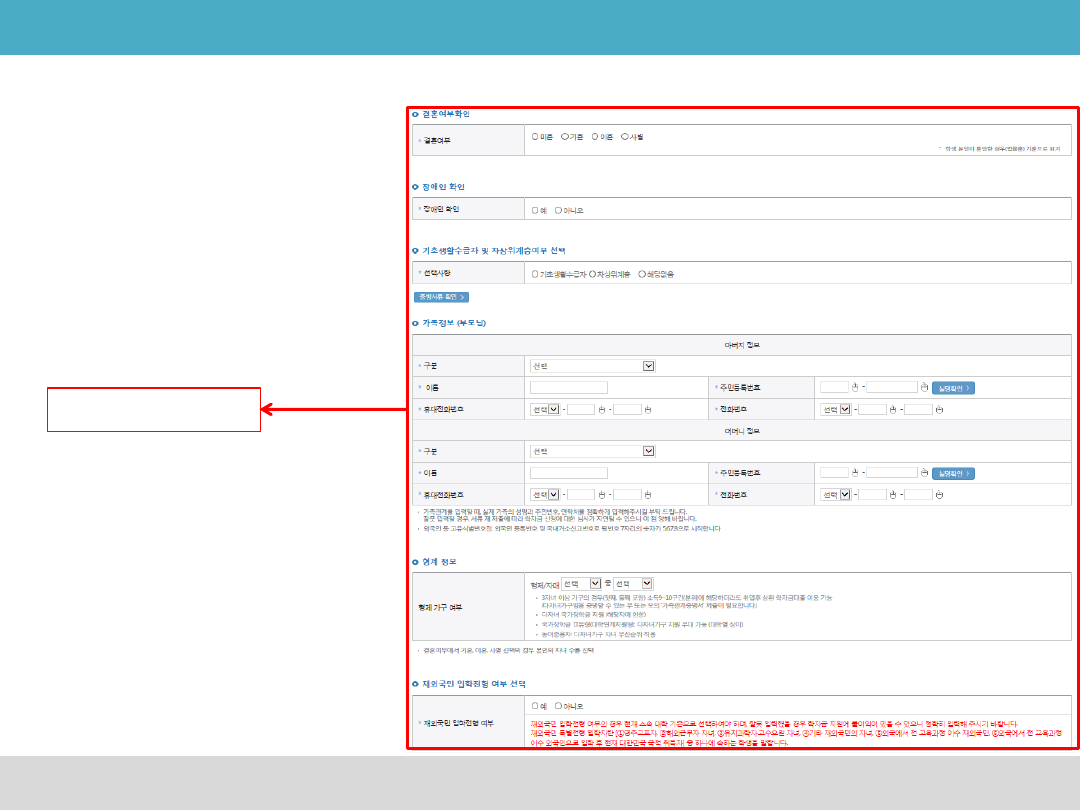Click the 형제 정보 section heading
The width and height of the screenshot is (1080, 810).
point(439,562)
